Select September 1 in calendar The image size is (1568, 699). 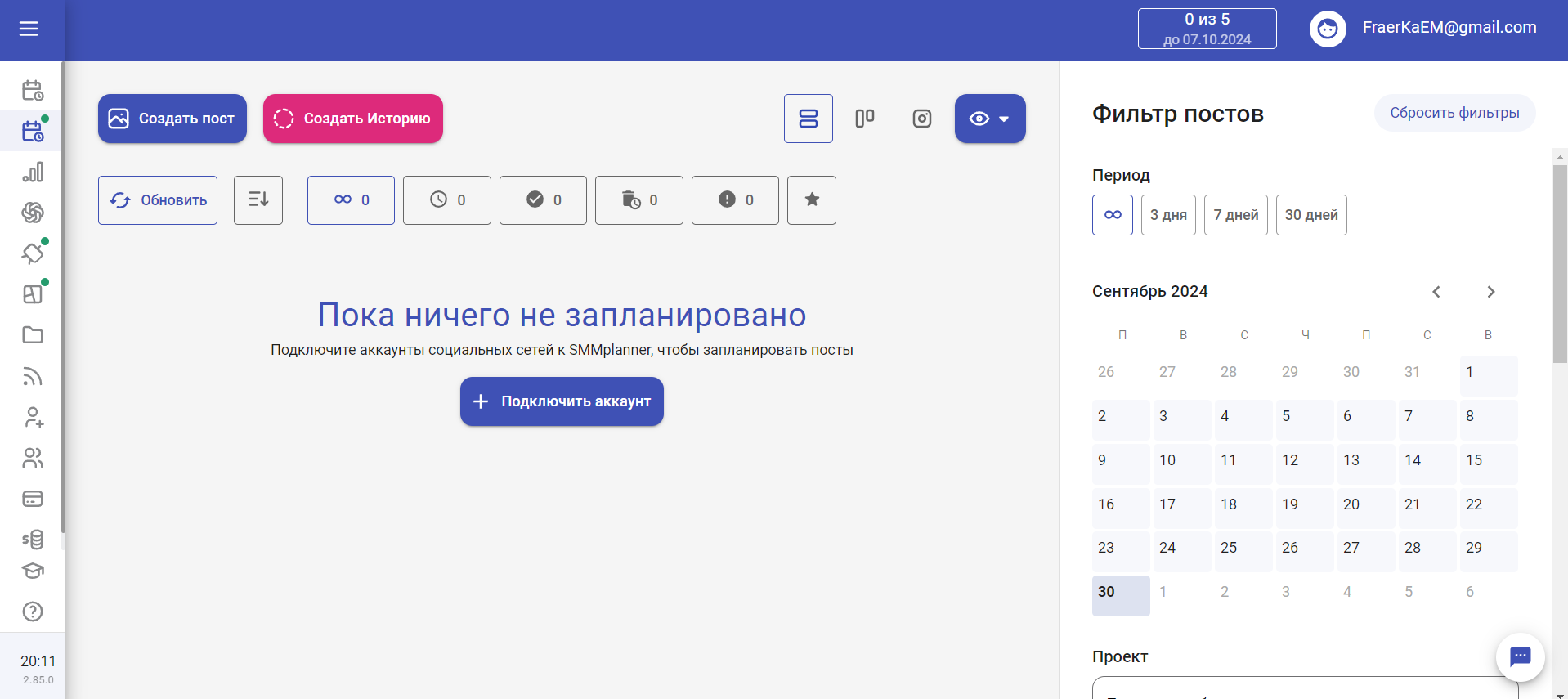coord(1489,376)
